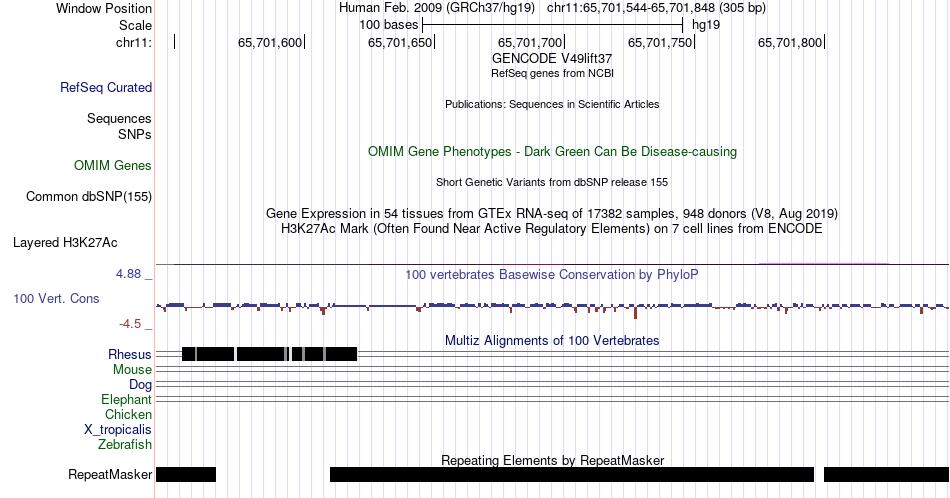Click position marker 65,701,750 on ruler
Viewport: 950px width, 498px height.
click(660, 42)
